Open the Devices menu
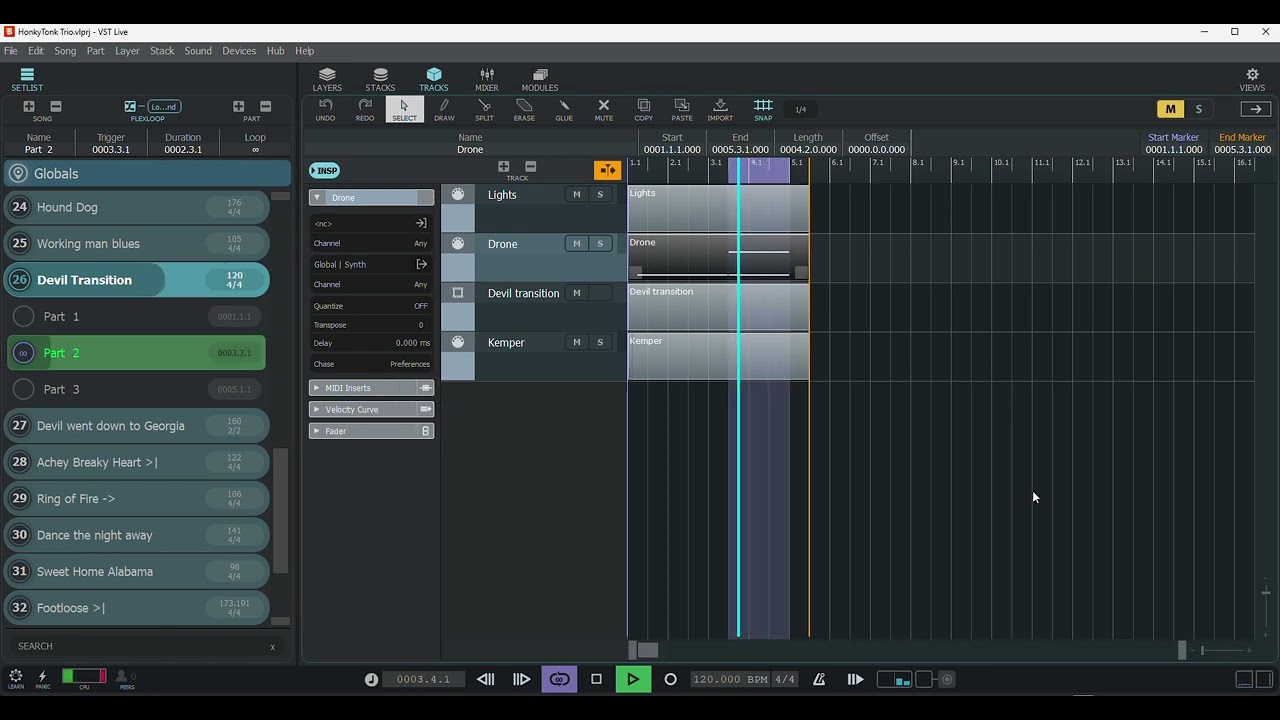The height and width of the screenshot is (720, 1280). click(x=239, y=51)
